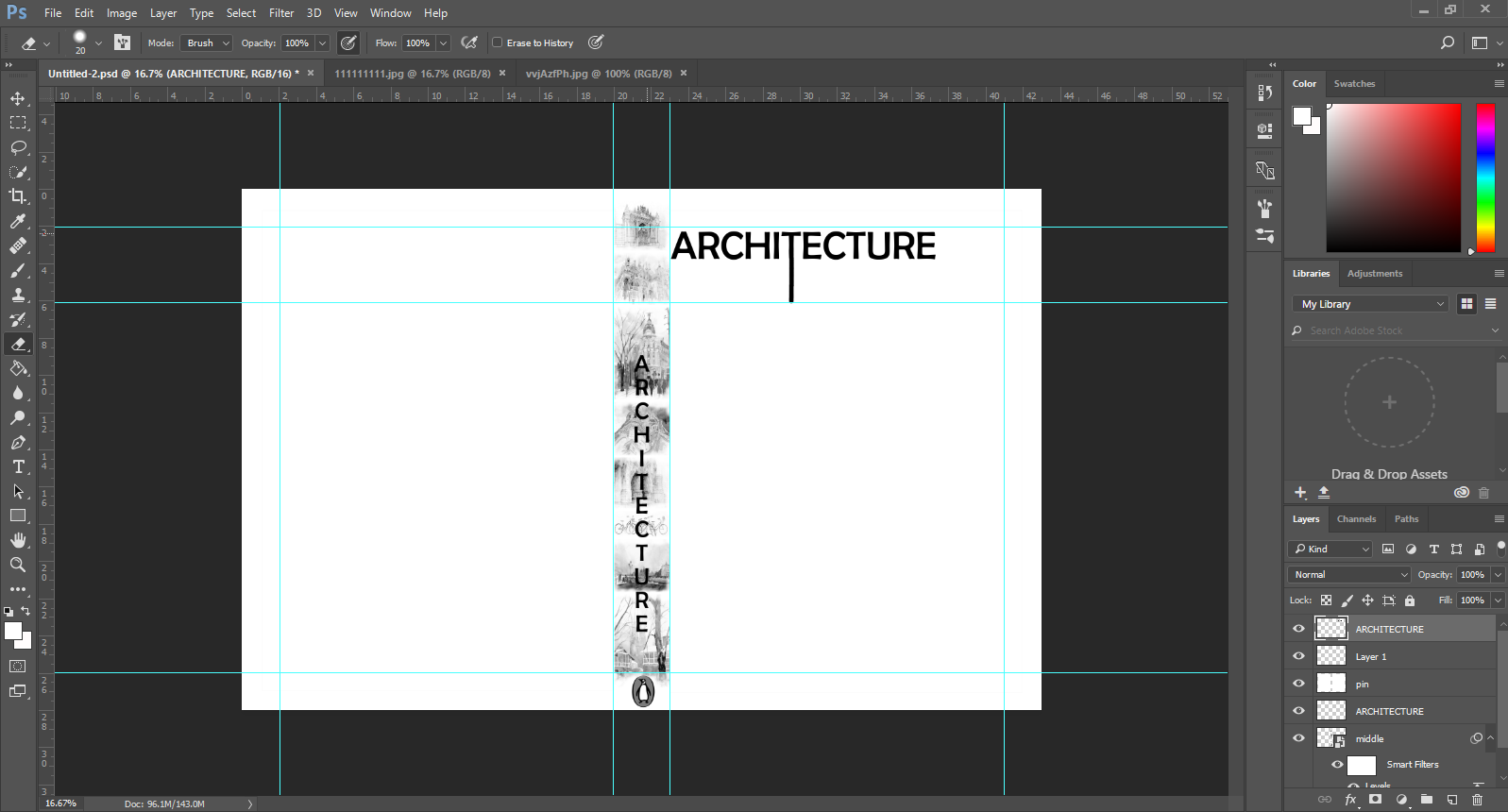Select the Eyedropper tool
The width and height of the screenshot is (1508, 812).
pos(18,221)
